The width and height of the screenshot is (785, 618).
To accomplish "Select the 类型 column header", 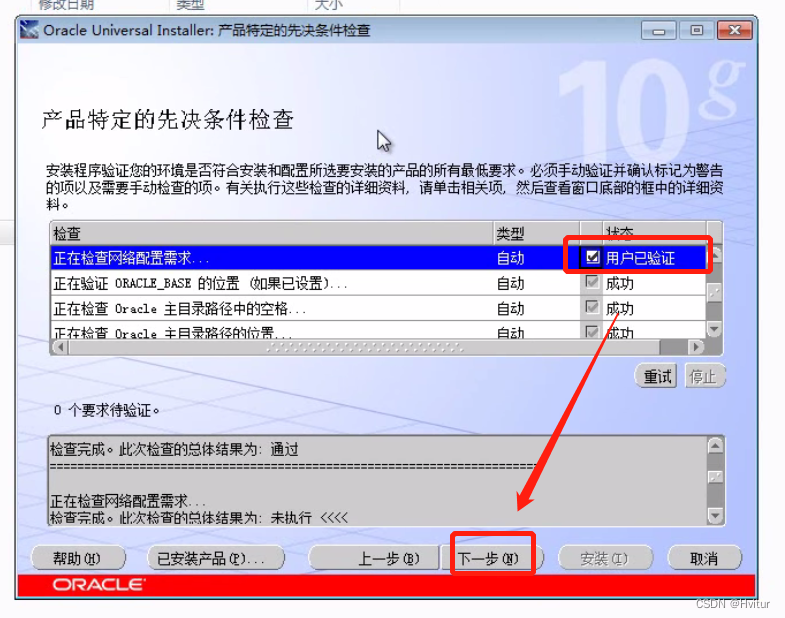I will (536, 233).
